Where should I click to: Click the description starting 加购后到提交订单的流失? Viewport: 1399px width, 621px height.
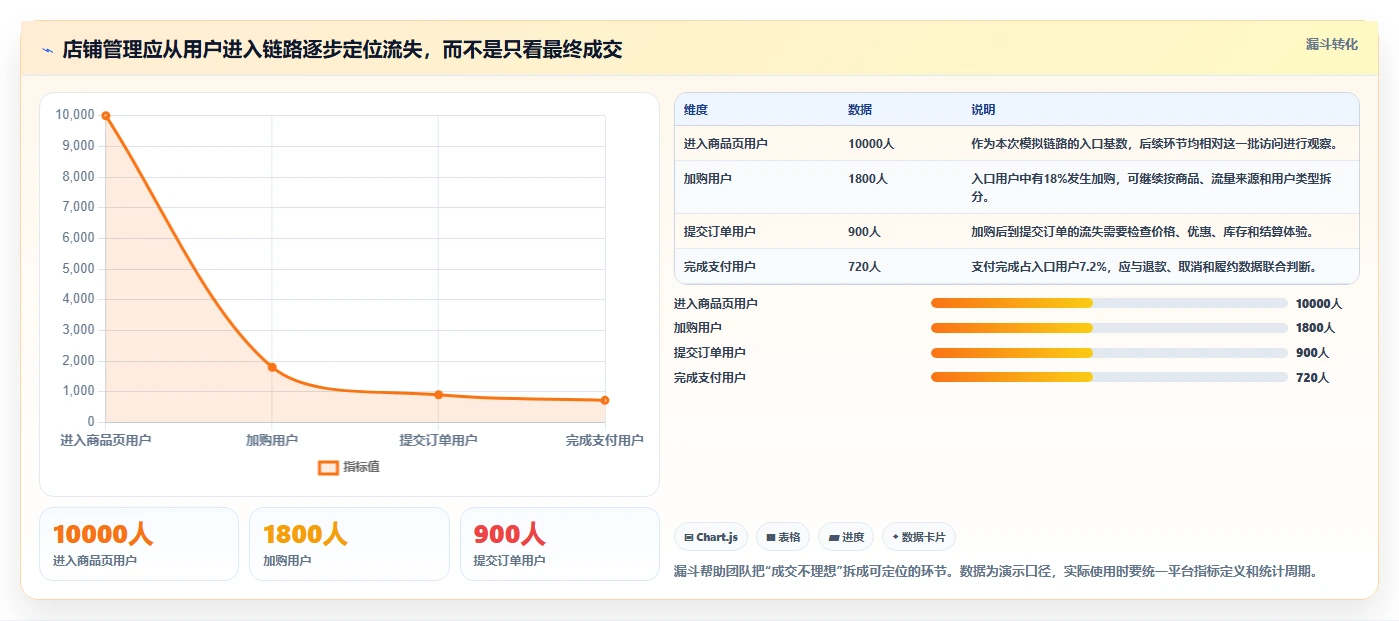click(x=1142, y=232)
